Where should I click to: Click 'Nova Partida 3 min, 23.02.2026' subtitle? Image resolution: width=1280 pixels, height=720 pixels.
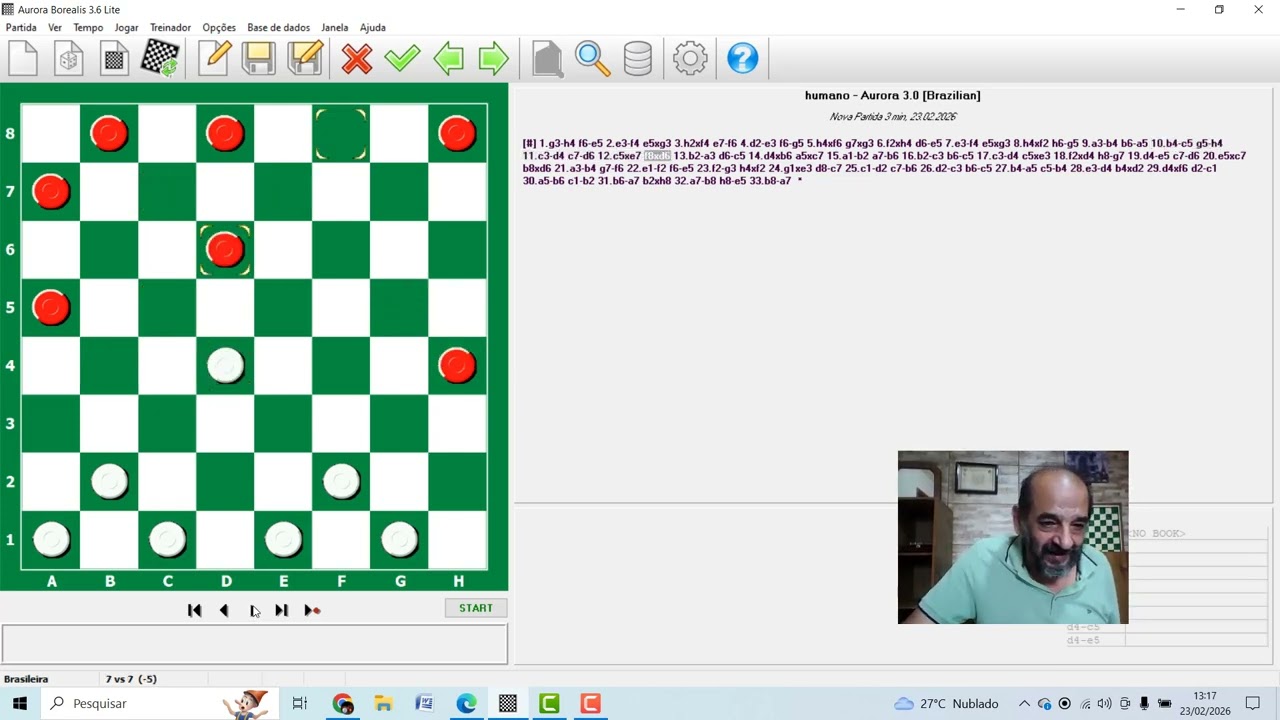coord(892,117)
